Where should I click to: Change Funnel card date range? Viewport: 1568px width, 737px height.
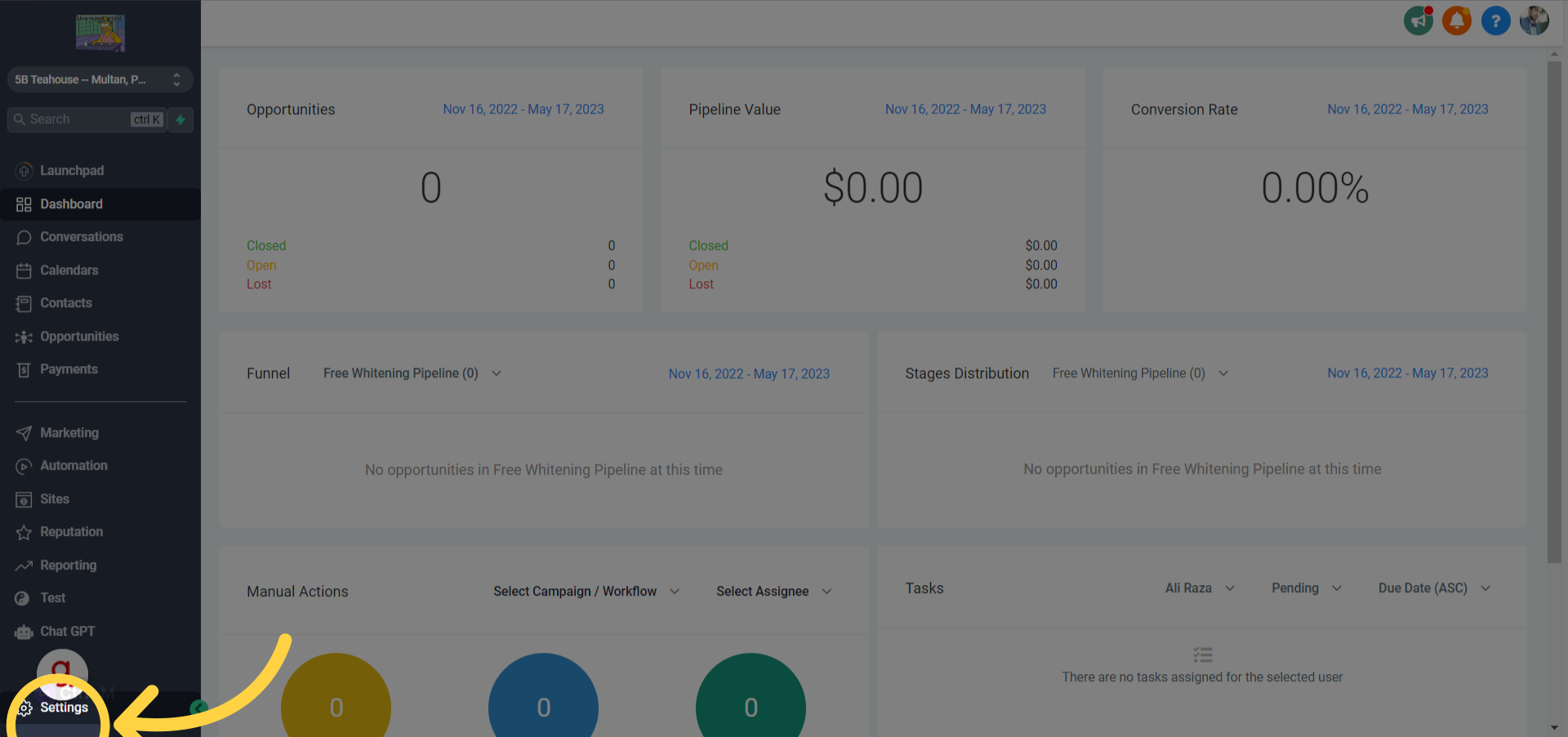point(749,374)
